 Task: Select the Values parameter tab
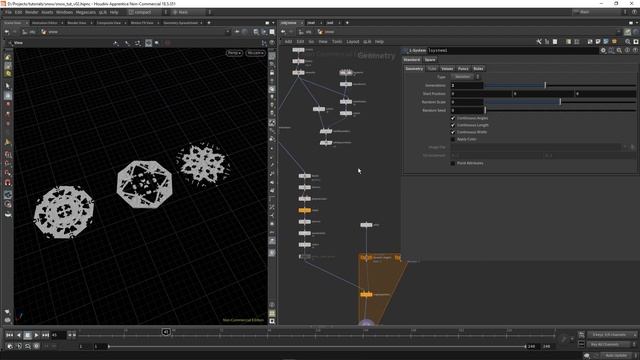point(447,69)
